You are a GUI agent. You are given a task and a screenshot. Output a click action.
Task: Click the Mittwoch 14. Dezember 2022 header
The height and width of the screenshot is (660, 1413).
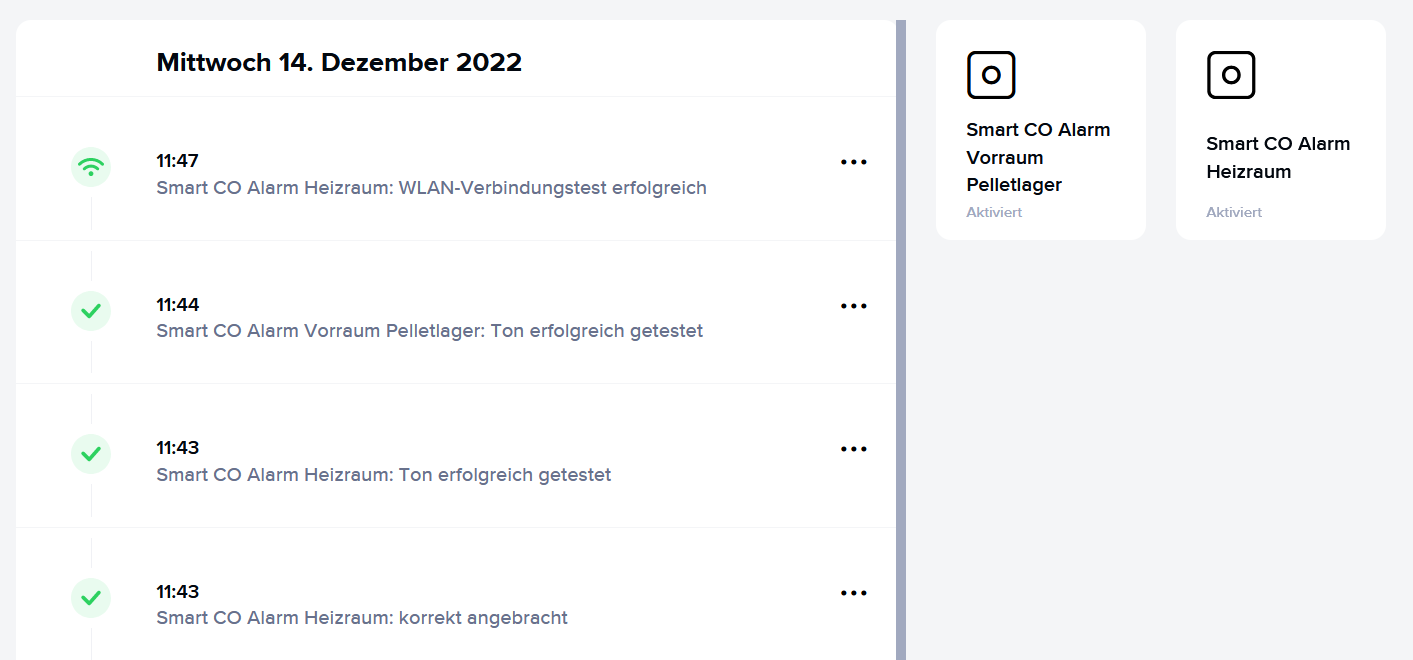pos(339,62)
